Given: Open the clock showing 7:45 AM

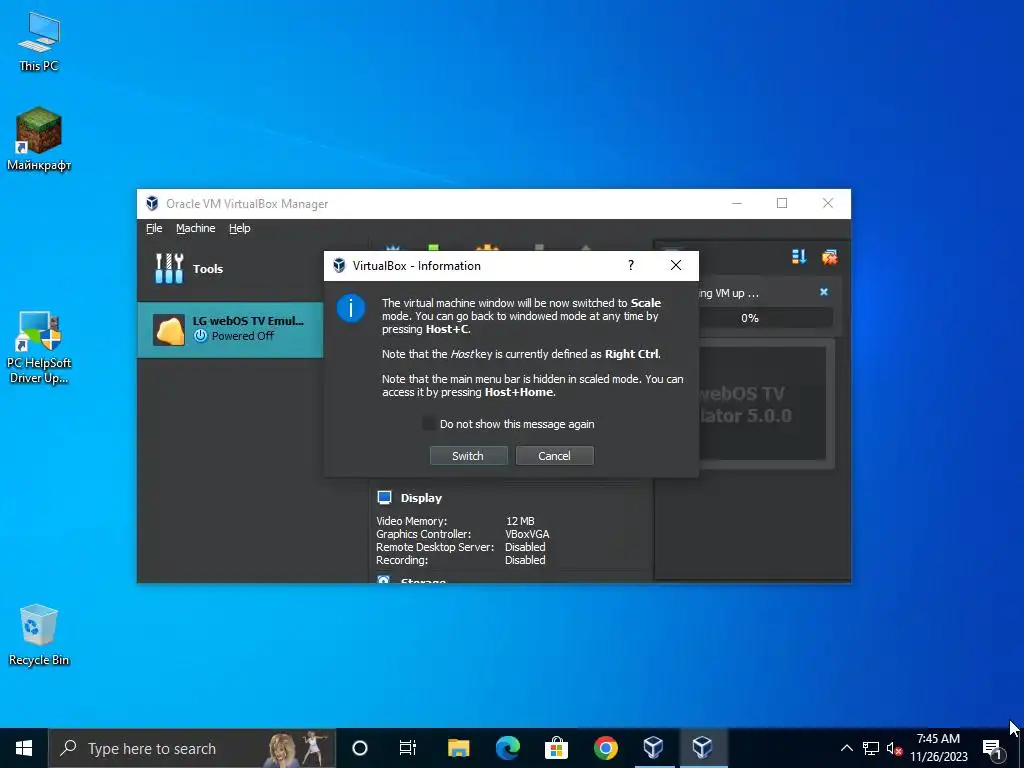Looking at the screenshot, I should pos(938,748).
